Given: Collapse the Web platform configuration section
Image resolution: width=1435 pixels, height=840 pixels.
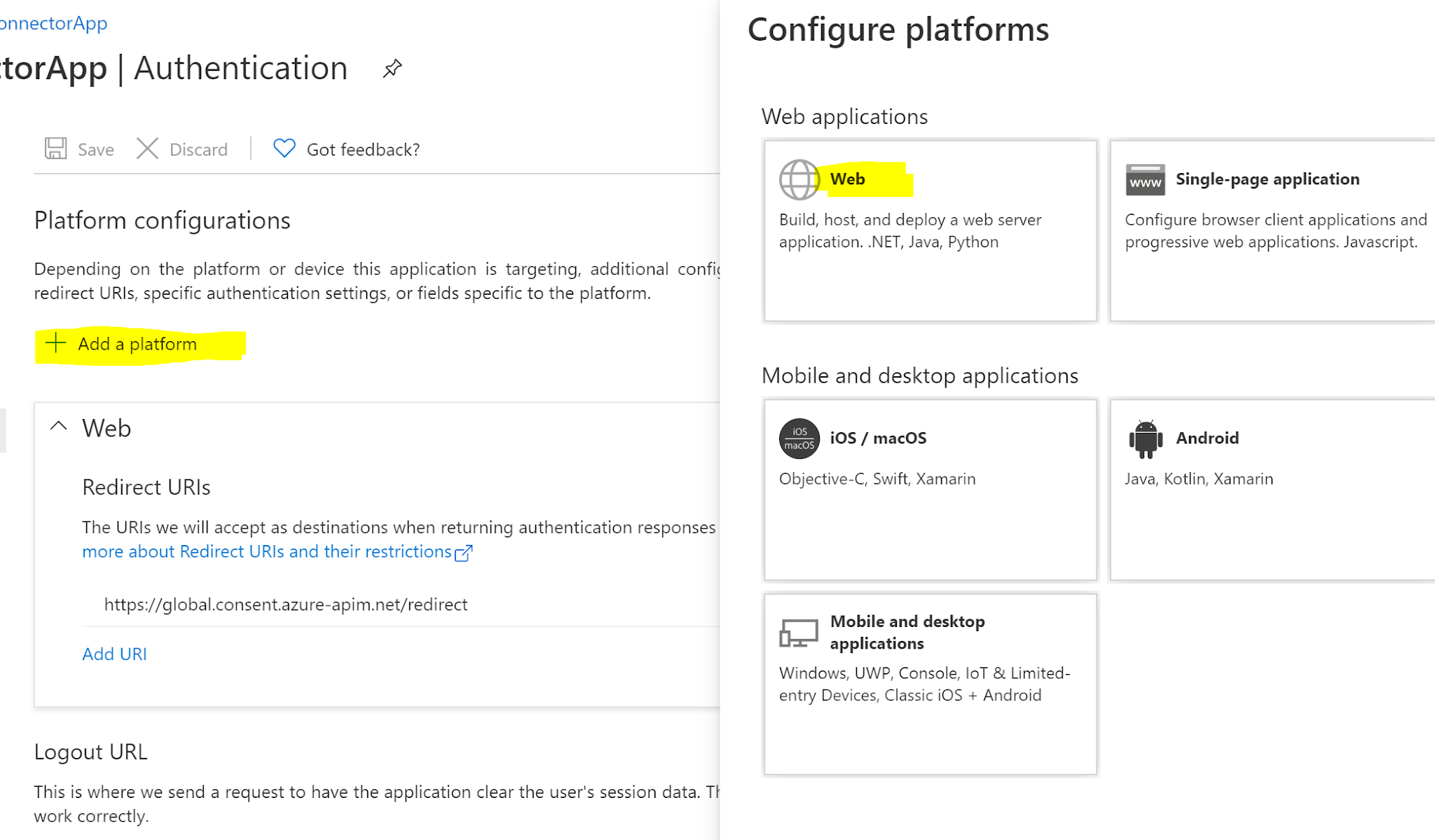Looking at the screenshot, I should (x=58, y=426).
